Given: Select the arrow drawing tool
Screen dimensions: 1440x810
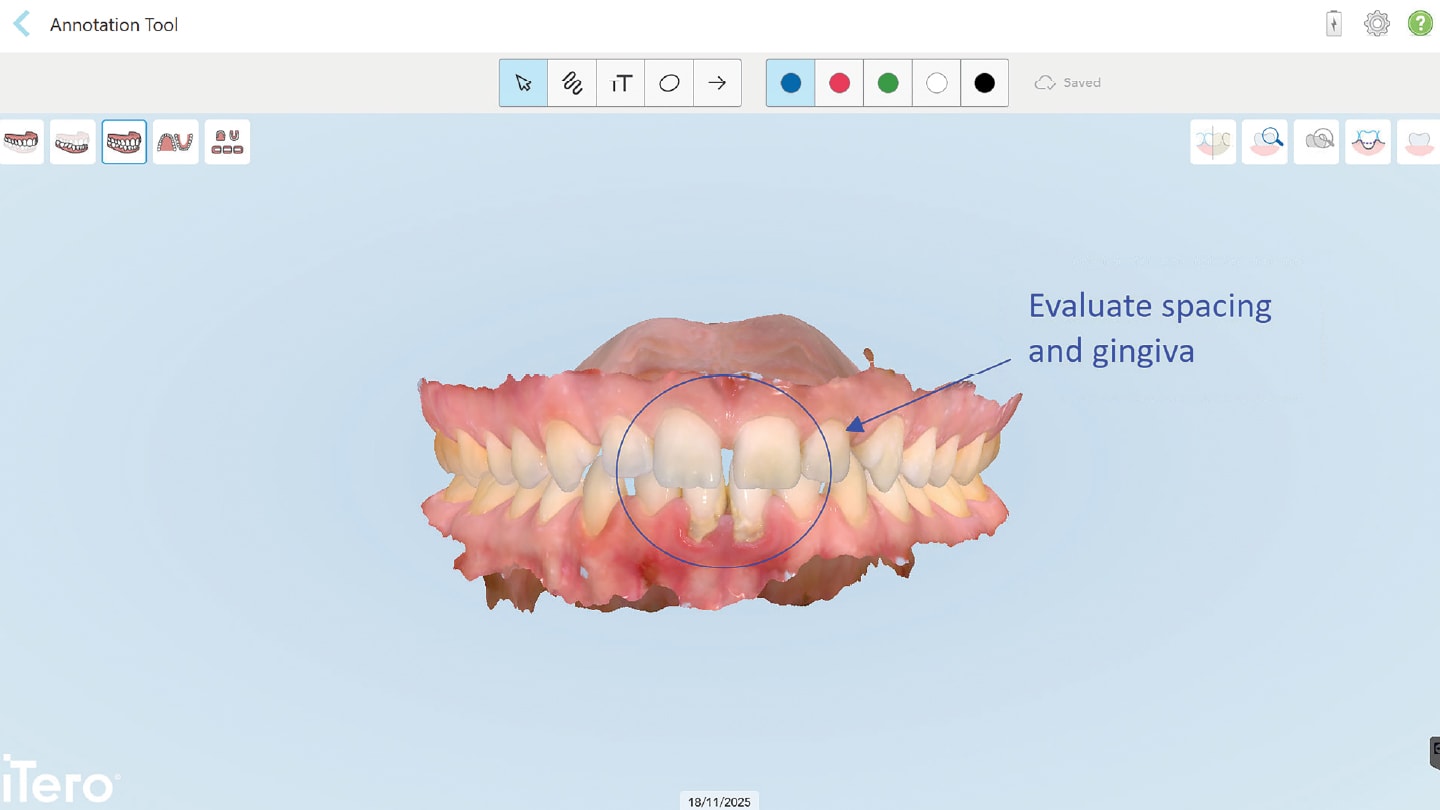Looking at the screenshot, I should point(717,83).
